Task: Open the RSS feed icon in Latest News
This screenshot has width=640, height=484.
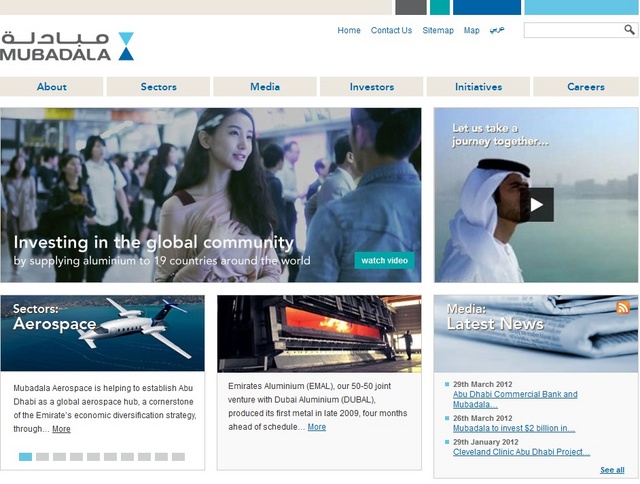Action: [622, 307]
